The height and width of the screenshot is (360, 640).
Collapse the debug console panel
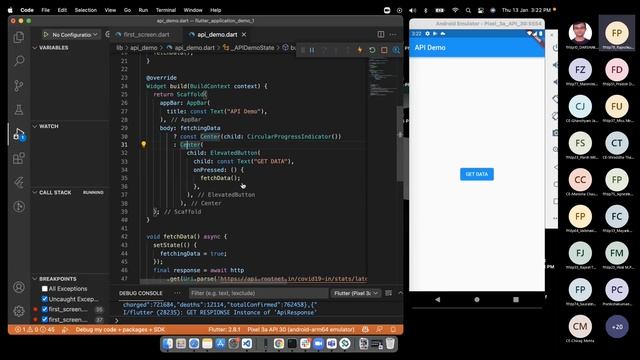click(400, 293)
